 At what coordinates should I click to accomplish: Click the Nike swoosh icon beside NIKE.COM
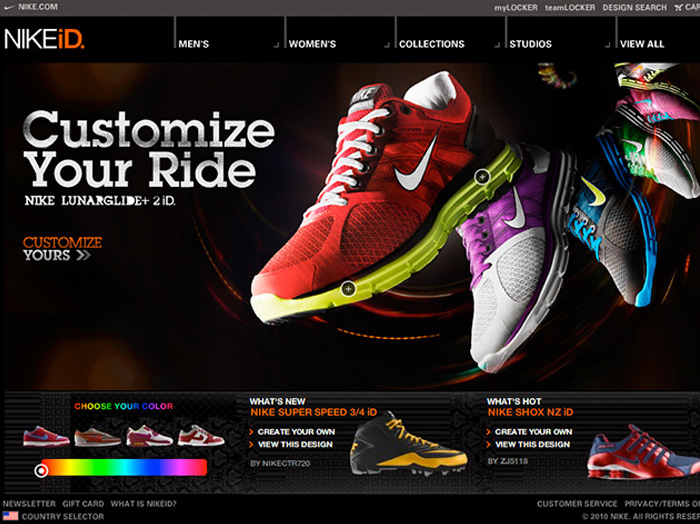pos(9,7)
